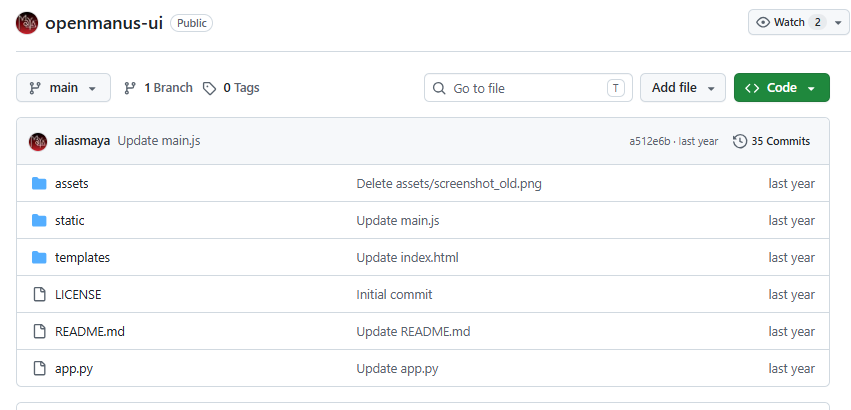Viewport: 851px width, 410px height.
Task: Open the templates folder
Action: 82,257
